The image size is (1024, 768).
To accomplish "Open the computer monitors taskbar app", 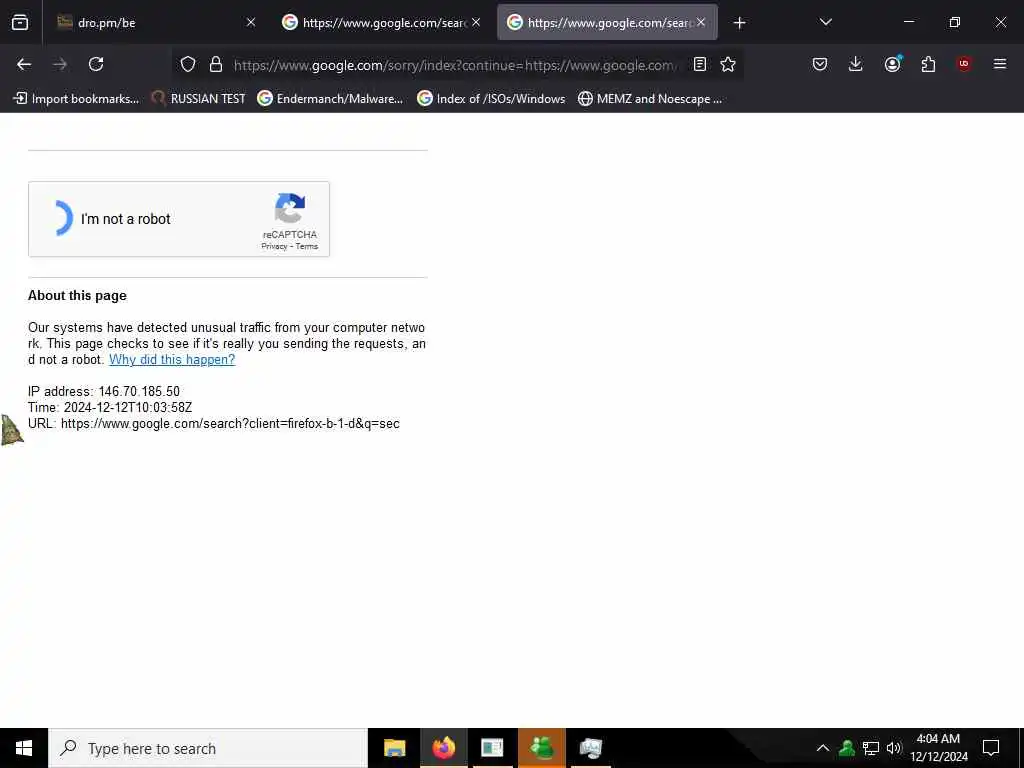I will tap(590, 748).
